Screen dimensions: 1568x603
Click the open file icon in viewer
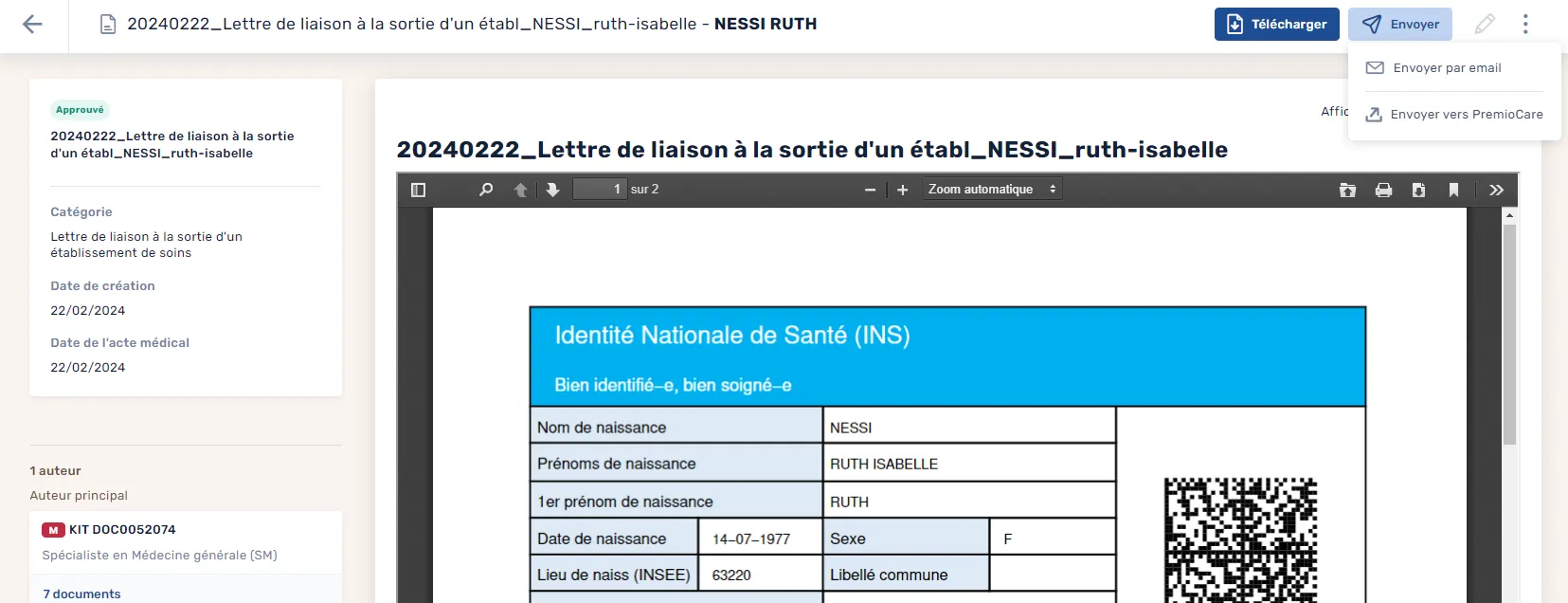pyautogui.click(x=1347, y=190)
